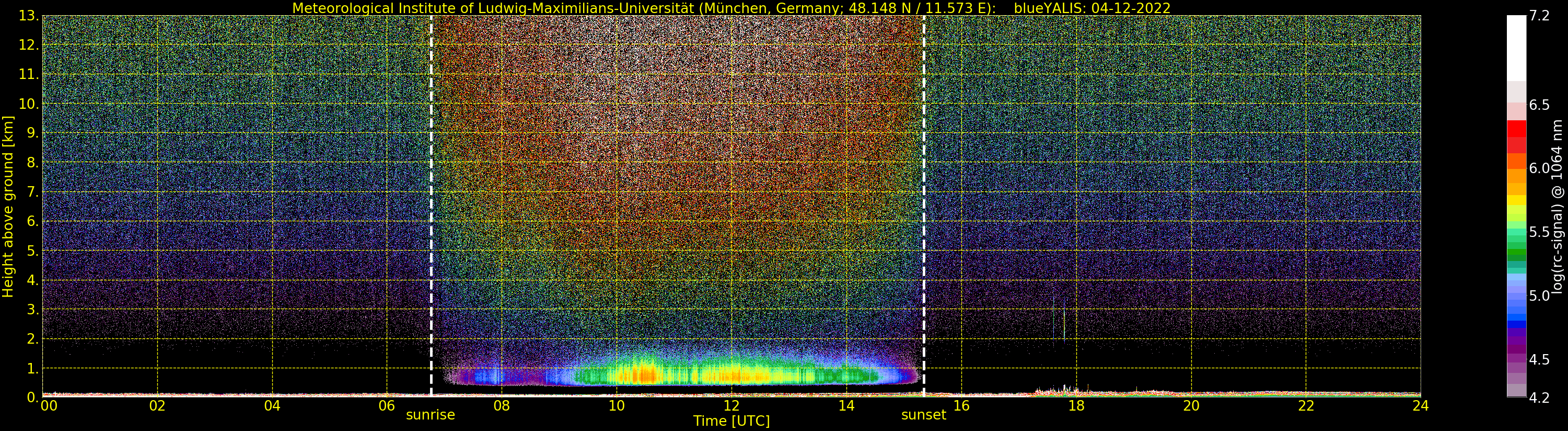Image resolution: width=1568 pixels, height=431 pixels.
Task: Click height axis tick '1.'
Action: 33,368
